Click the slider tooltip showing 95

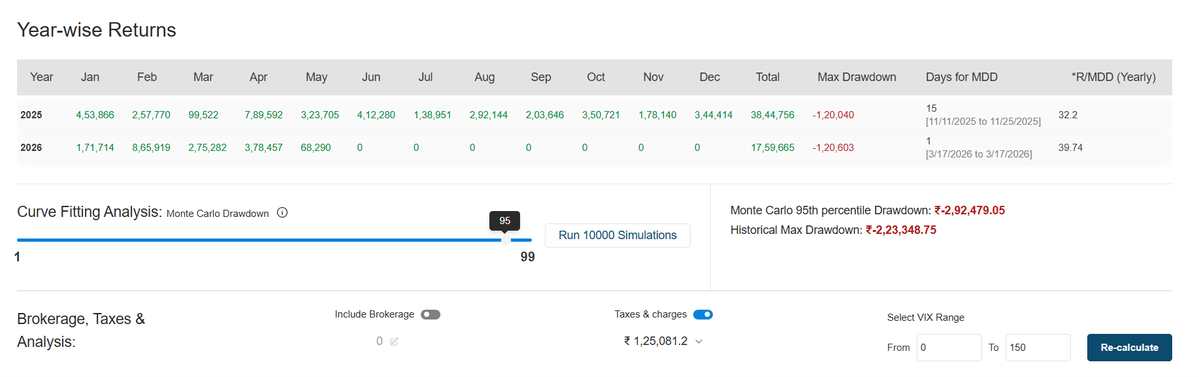click(505, 220)
